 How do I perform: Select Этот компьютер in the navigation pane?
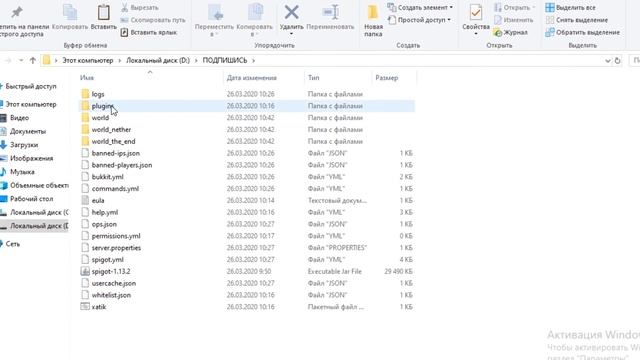[x=31, y=104]
